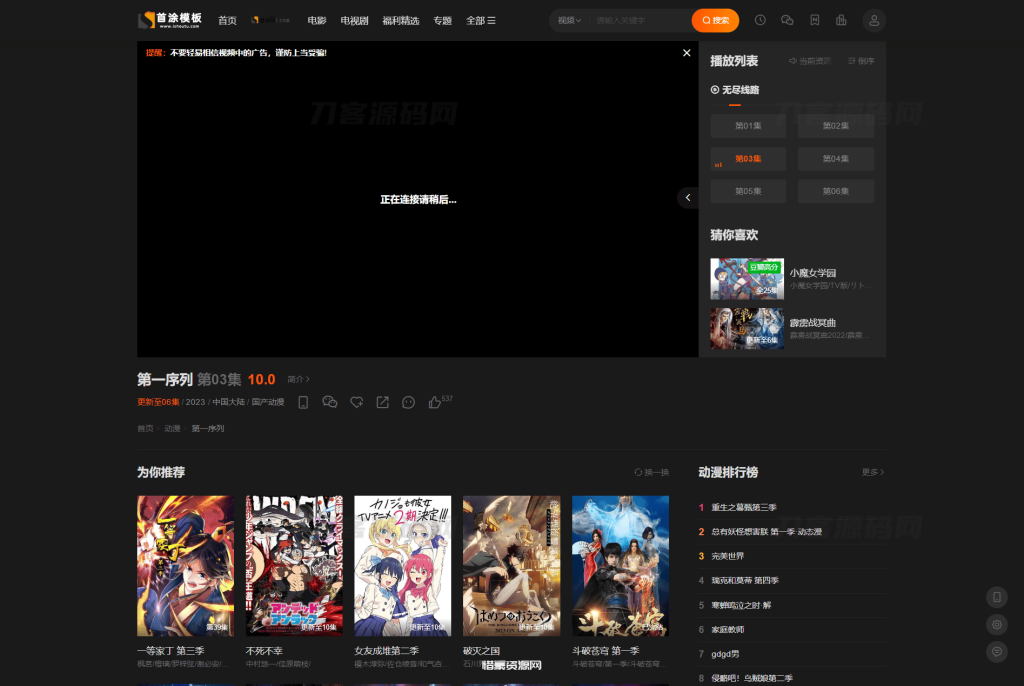The image size is (1024, 686).
Task: Expand the 简介 synopsis section
Action: pyautogui.click(x=297, y=379)
